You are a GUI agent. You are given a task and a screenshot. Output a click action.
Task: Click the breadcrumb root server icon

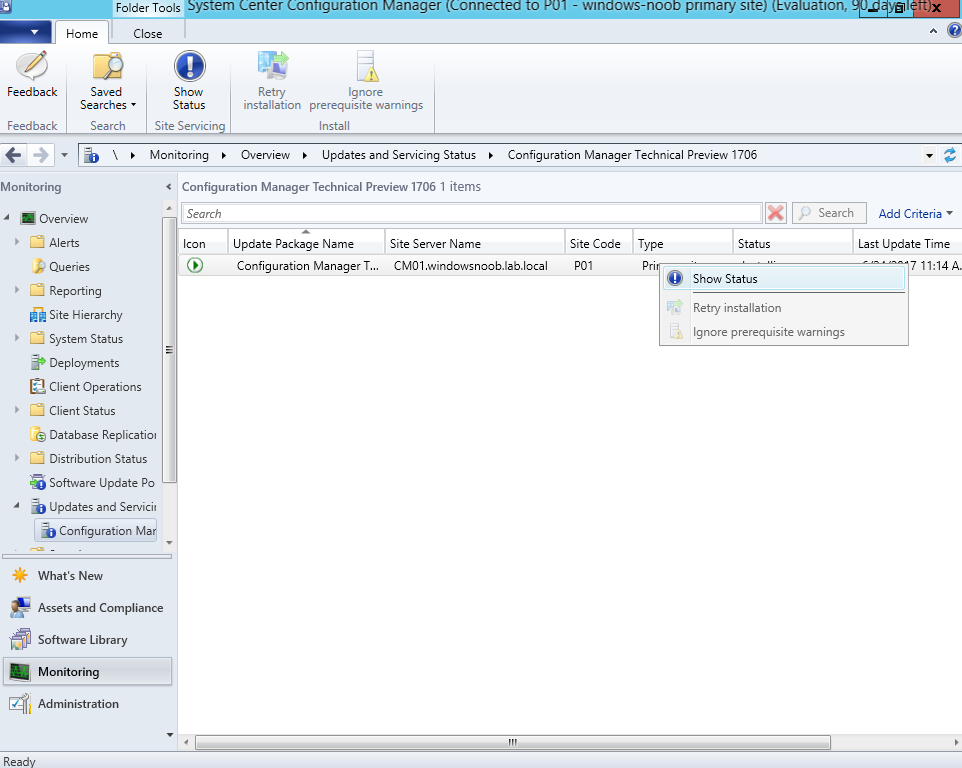[91, 155]
